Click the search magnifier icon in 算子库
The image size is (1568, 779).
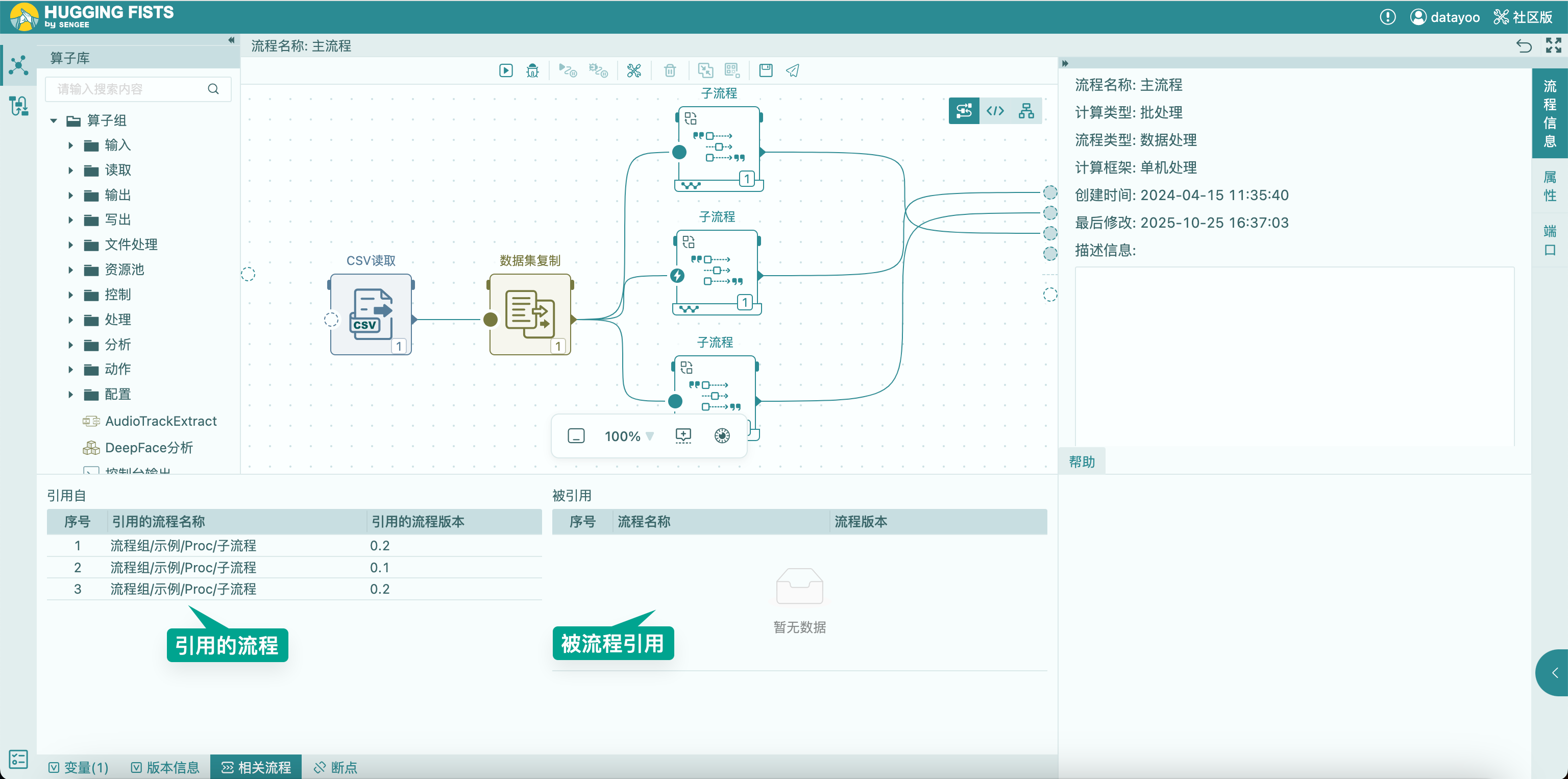pyautogui.click(x=213, y=89)
